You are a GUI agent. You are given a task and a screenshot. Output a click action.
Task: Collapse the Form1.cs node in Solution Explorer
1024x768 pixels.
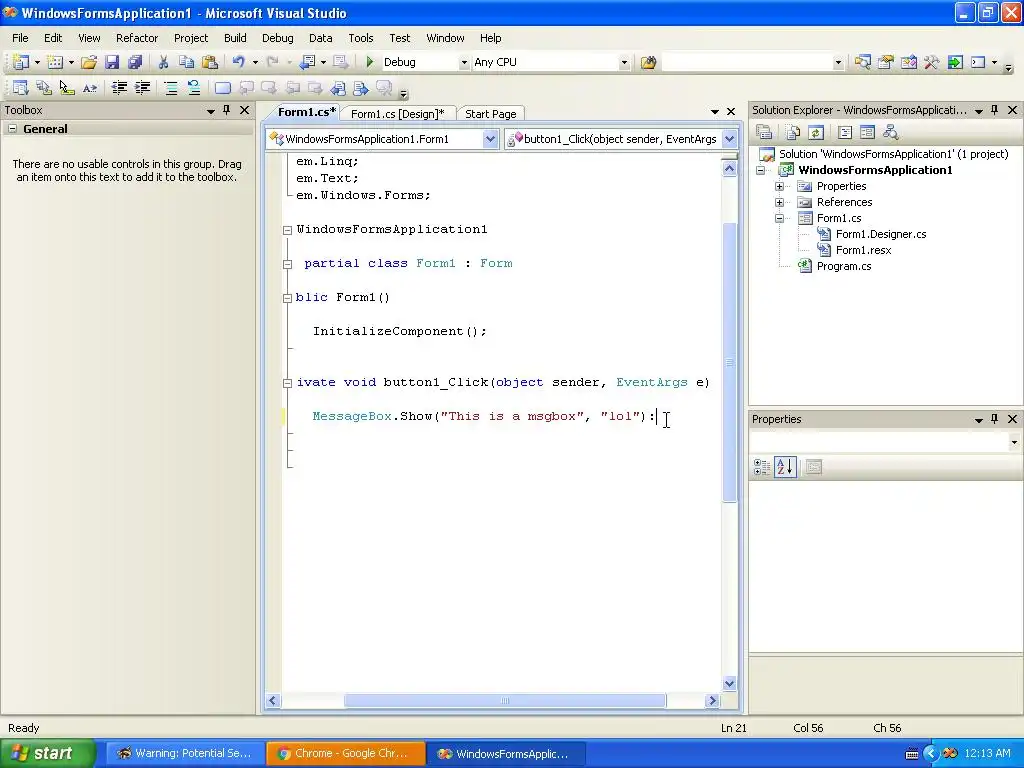[x=779, y=218]
